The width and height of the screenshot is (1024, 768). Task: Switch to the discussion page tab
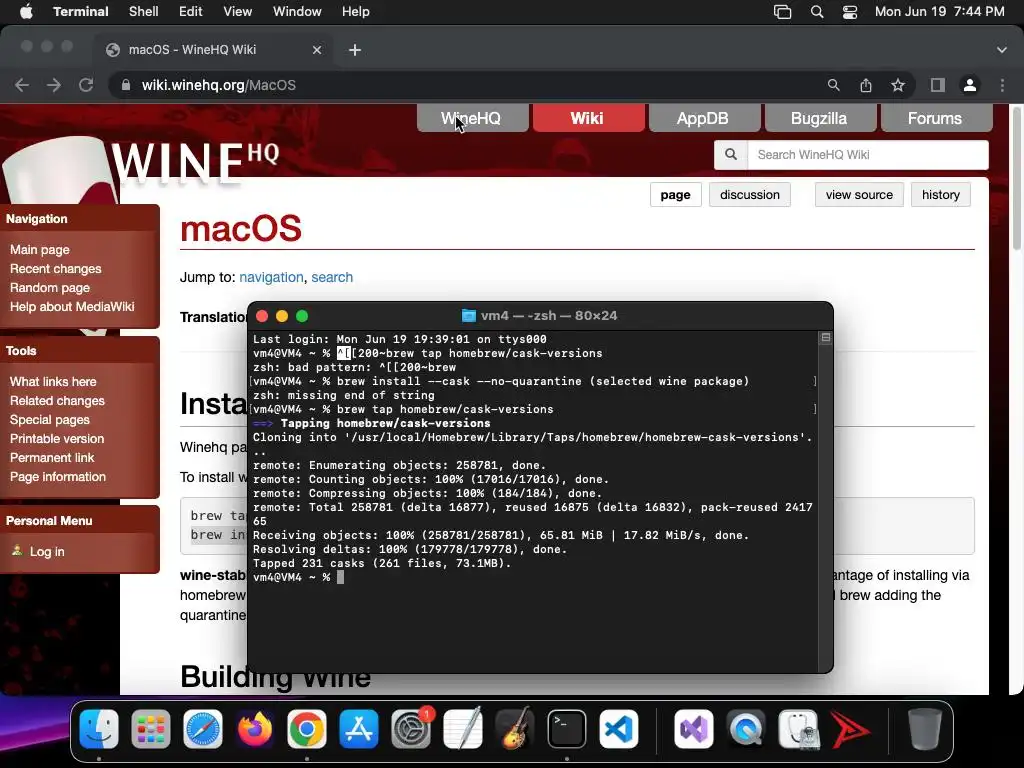tap(750, 195)
